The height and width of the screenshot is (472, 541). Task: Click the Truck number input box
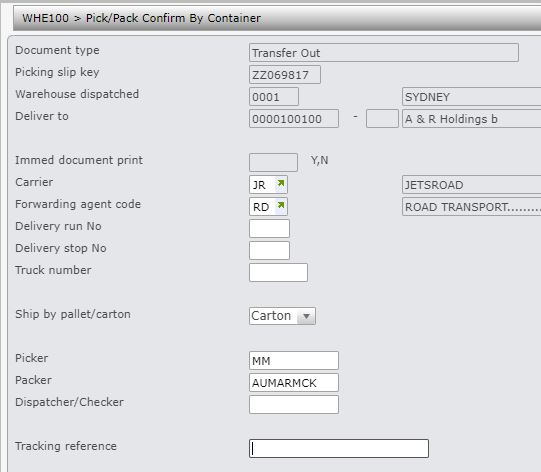[x=278, y=272]
